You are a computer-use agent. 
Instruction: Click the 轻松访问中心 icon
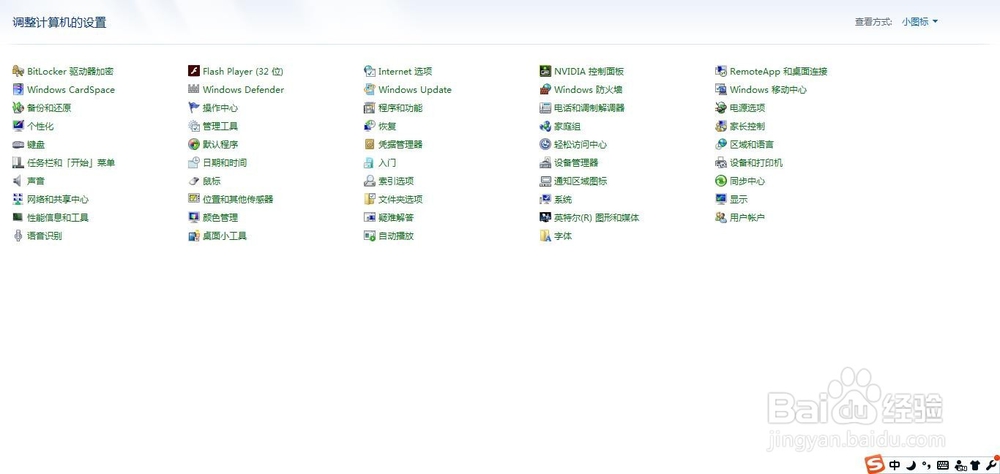[545, 144]
